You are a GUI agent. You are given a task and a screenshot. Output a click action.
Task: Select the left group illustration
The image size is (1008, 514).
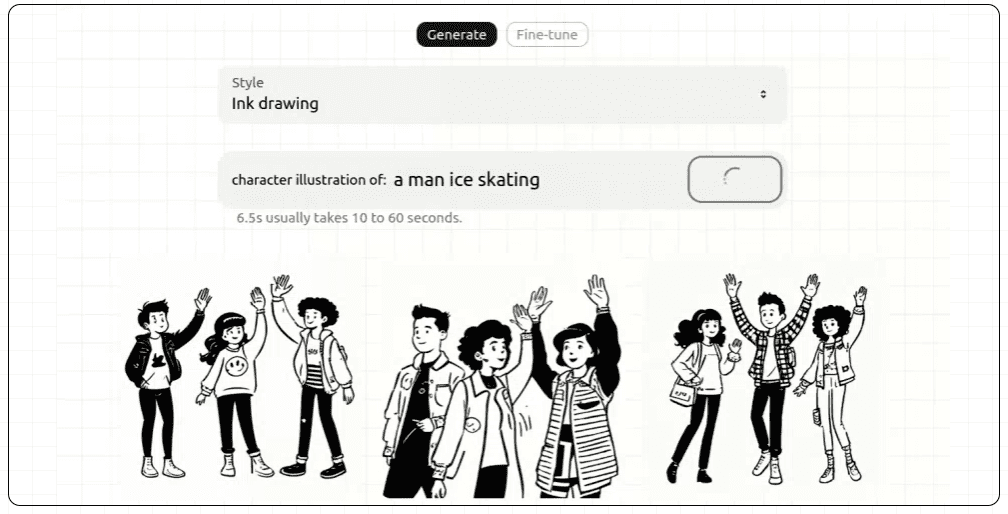[x=240, y=378]
